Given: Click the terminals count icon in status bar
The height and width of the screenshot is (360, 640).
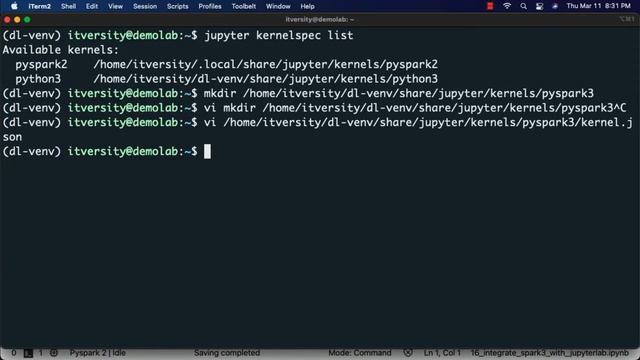Looking at the screenshot, I should coord(28,353).
